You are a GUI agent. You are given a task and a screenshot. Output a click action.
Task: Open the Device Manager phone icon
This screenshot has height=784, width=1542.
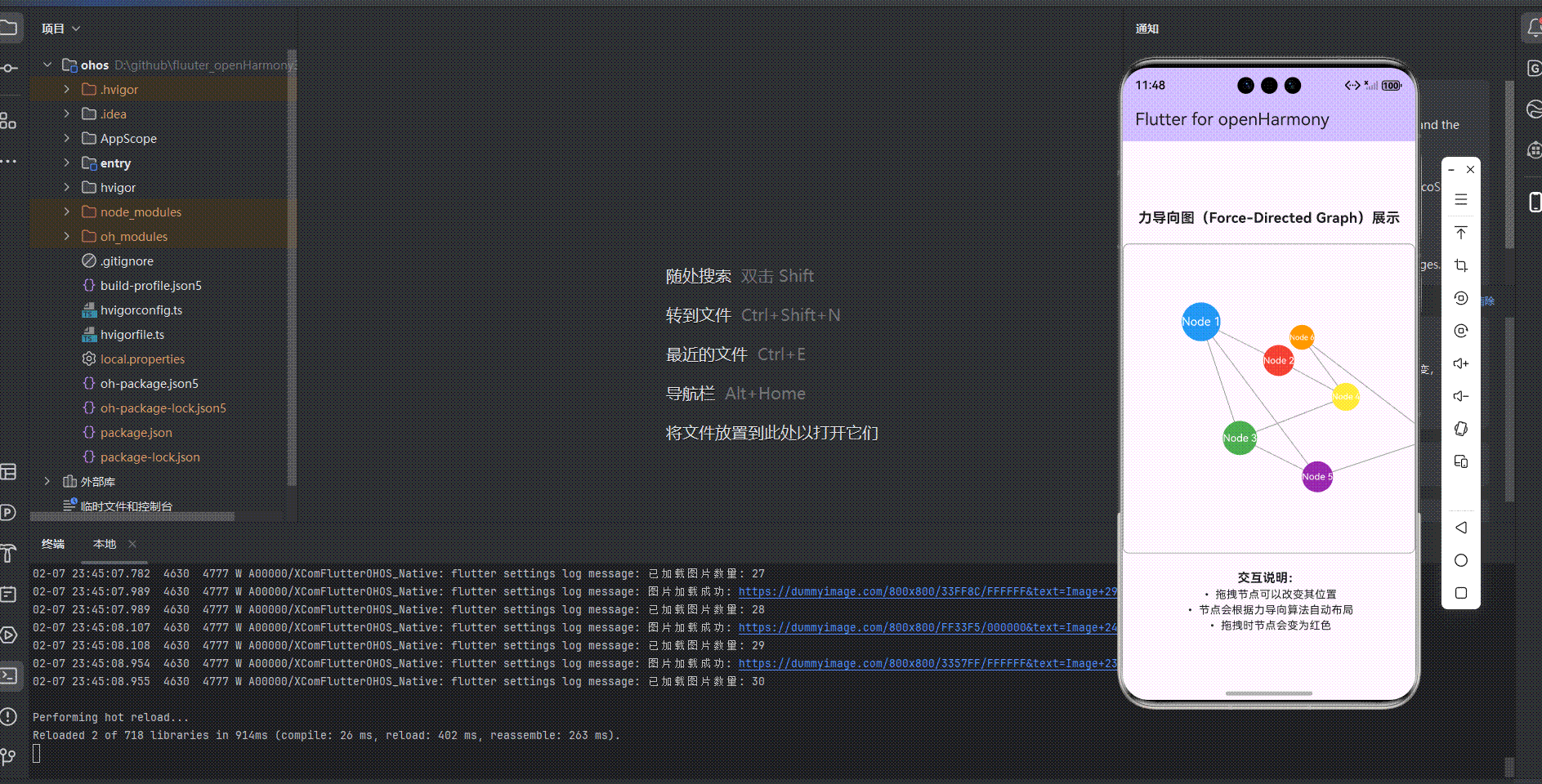click(1535, 202)
